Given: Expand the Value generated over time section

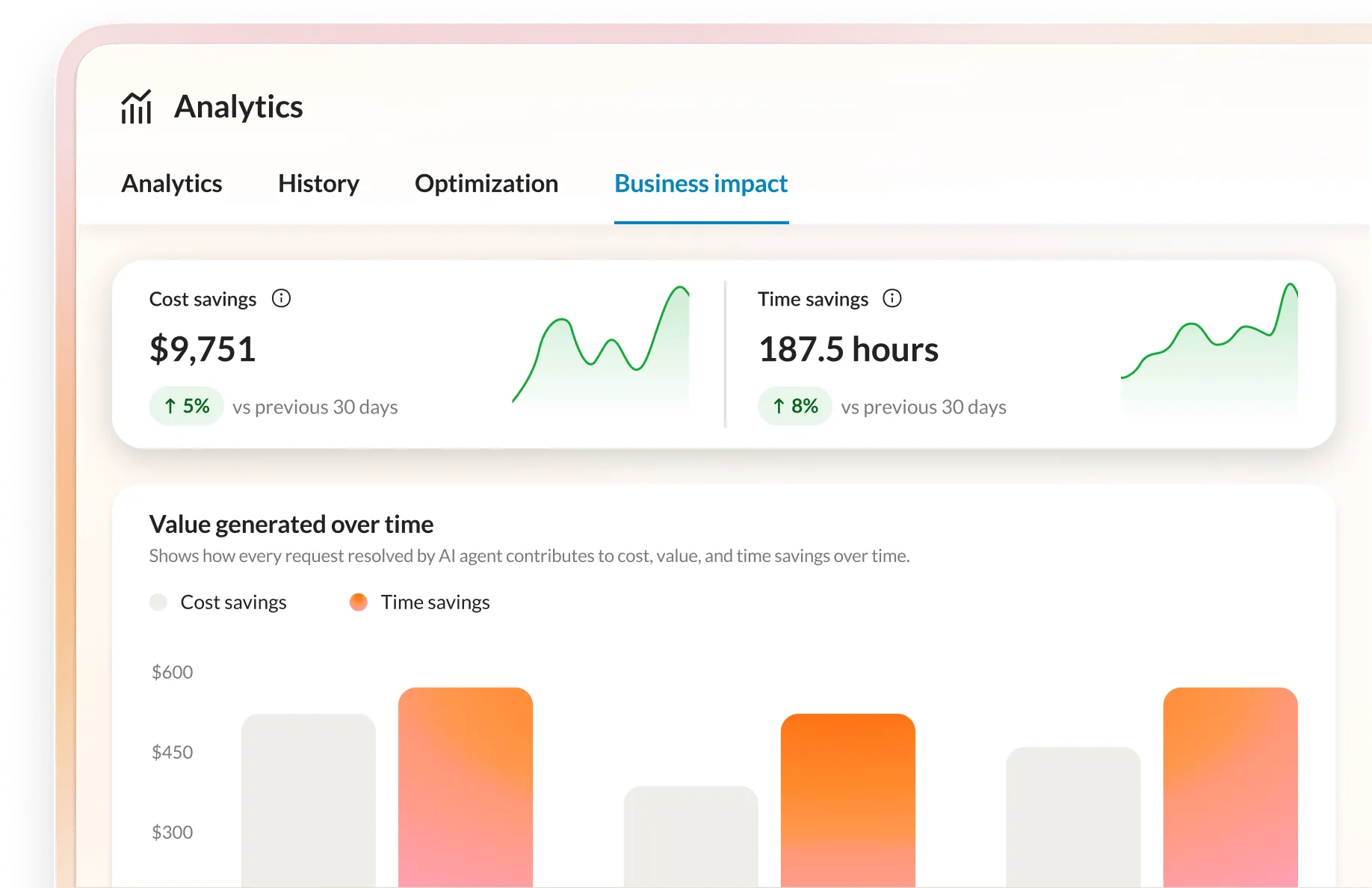Looking at the screenshot, I should 291,524.
